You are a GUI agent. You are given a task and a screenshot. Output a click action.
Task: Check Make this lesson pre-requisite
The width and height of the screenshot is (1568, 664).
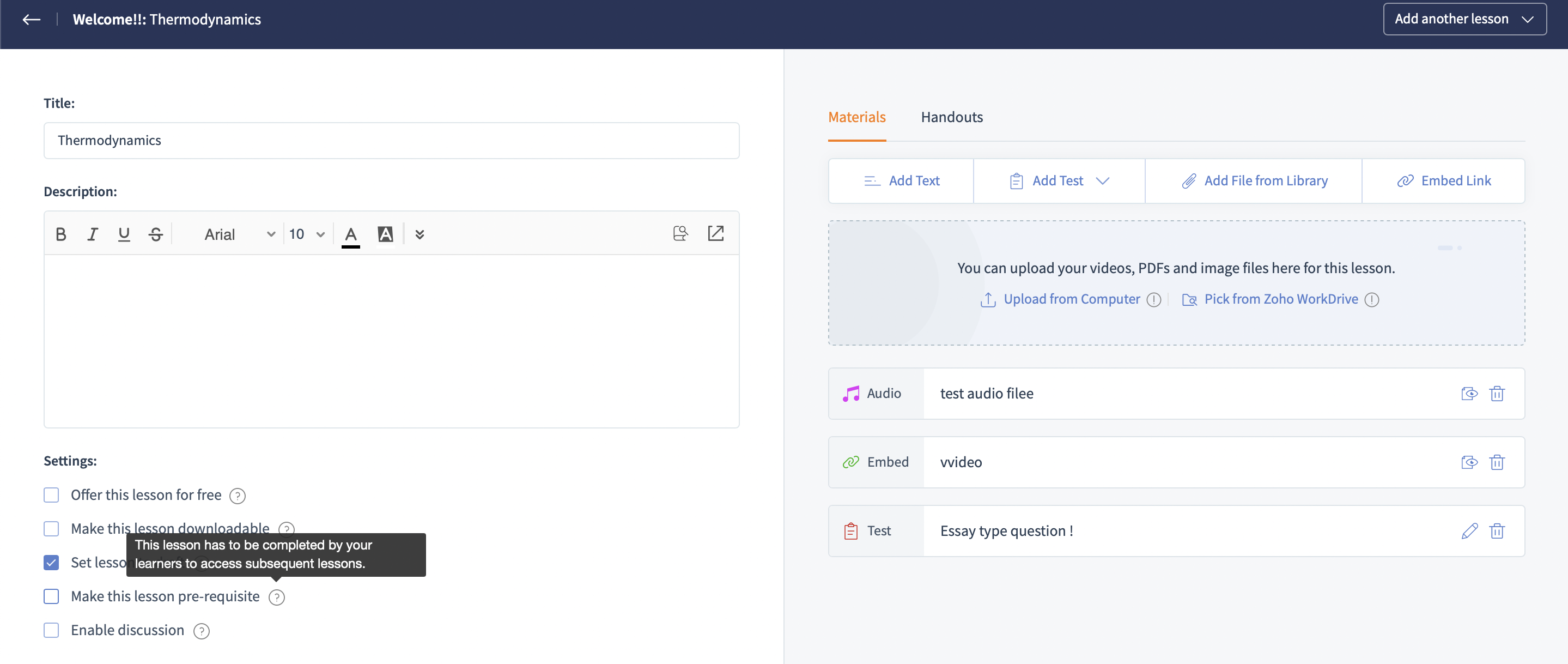[52, 596]
